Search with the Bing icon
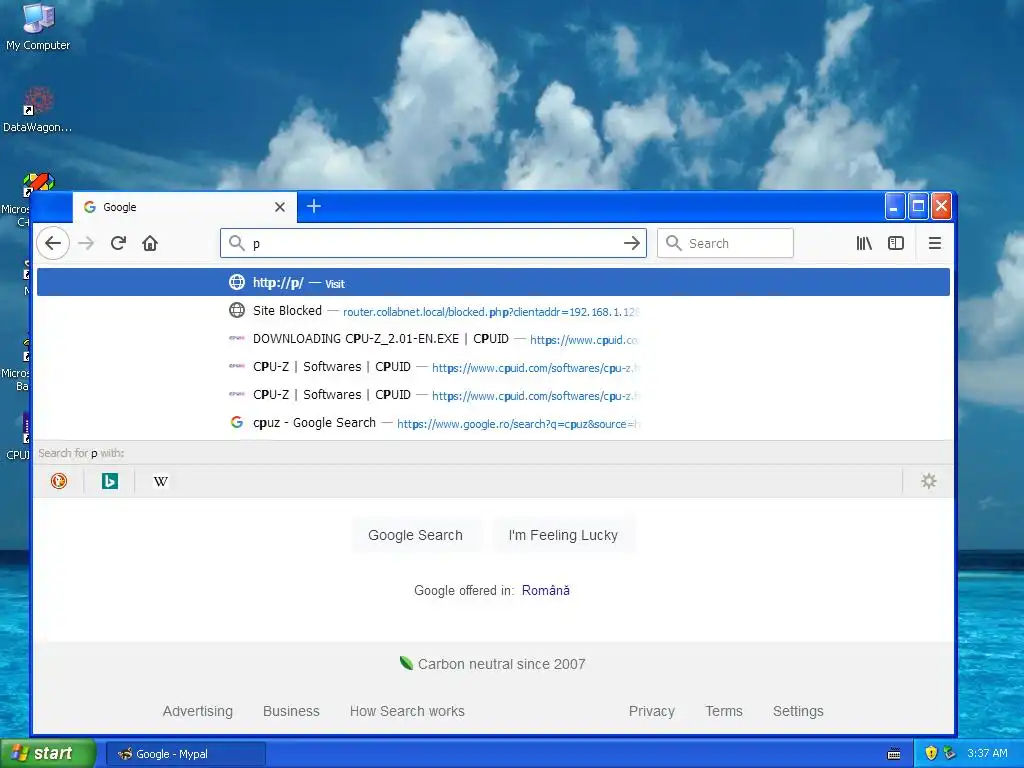 pyautogui.click(x=110, y=481)
